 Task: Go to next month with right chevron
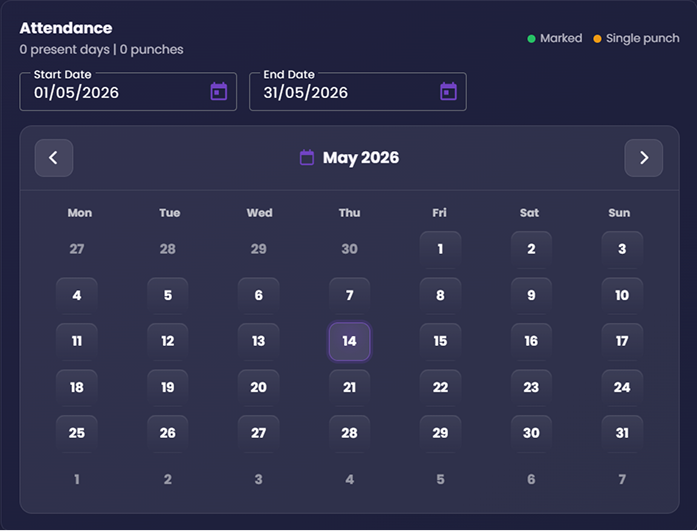click(x=644, y=158)
